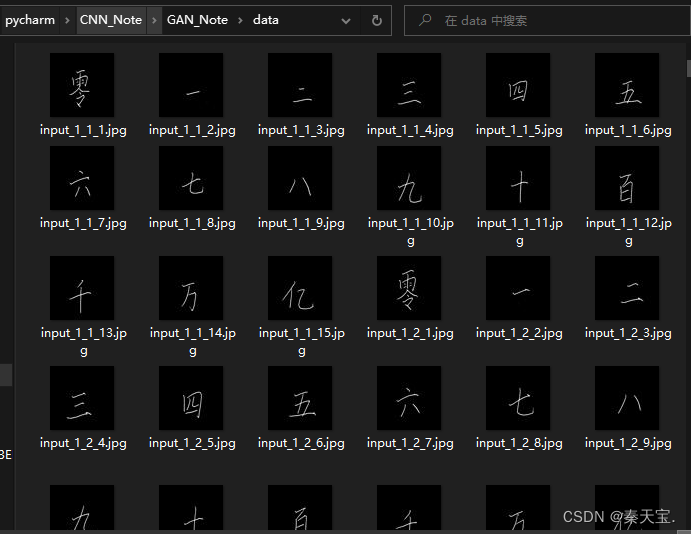This screenshot has height=534, width=691.
Task: Select the pycharm breadcrumb segment
Action: point(30,20)
